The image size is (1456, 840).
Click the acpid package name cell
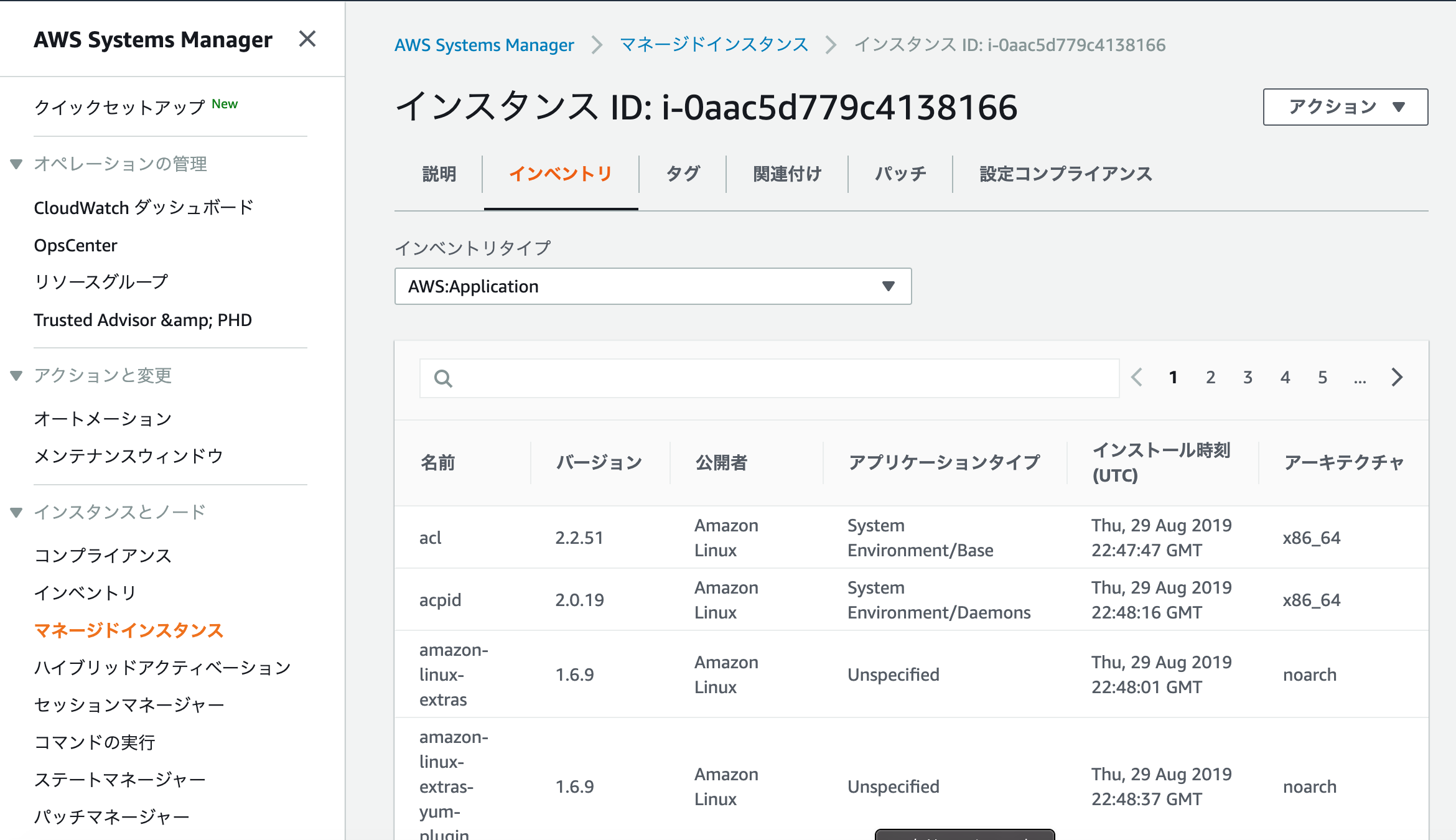pos(440,600)
